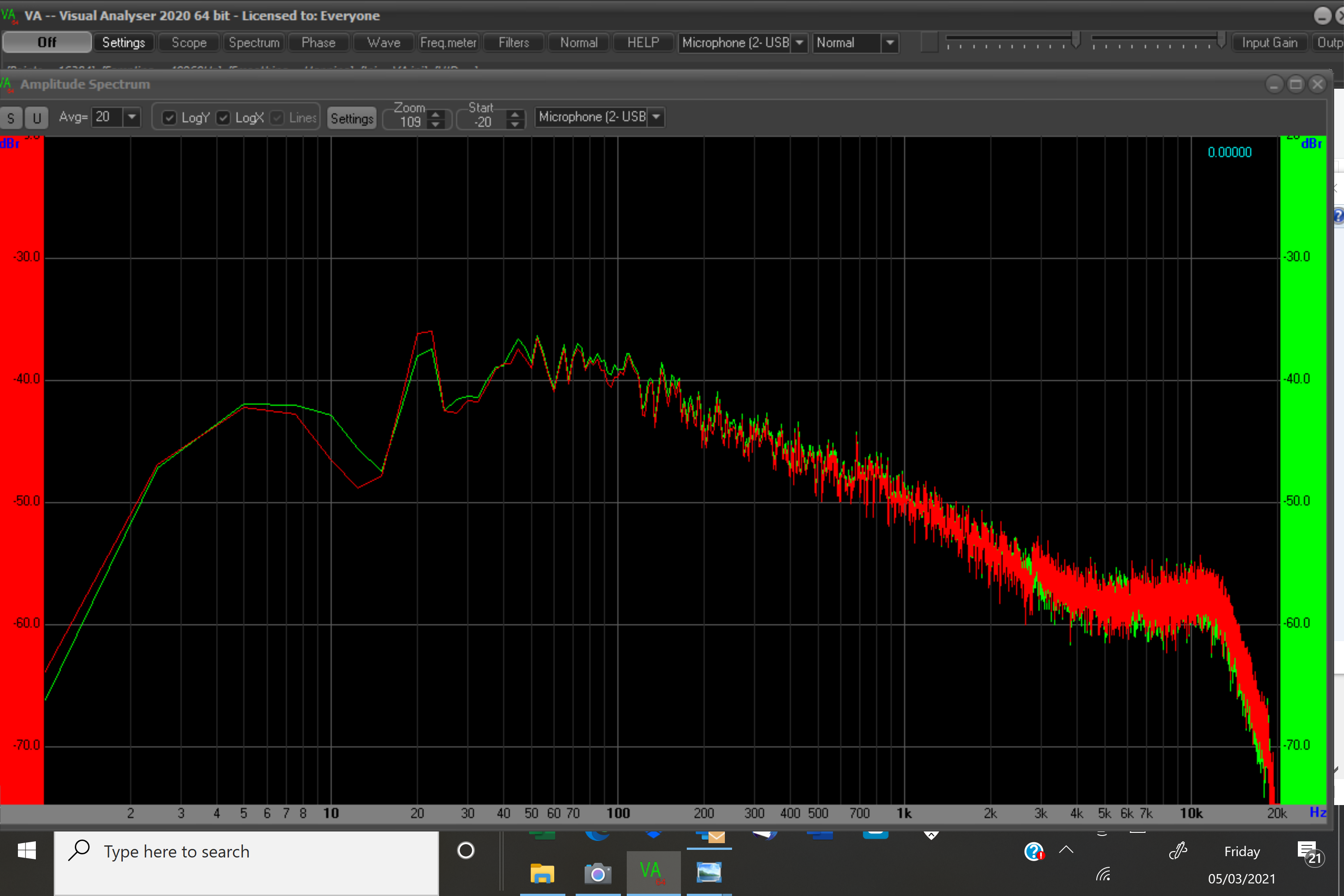
Task: Click the VA logo in the title bar
Action: [10, 15]
